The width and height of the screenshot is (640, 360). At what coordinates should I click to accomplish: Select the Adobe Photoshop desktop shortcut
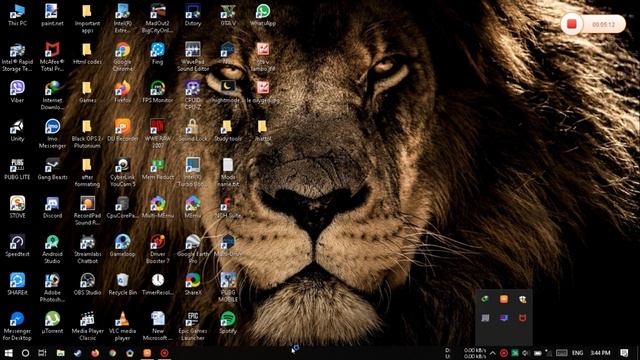pos(52,288)
